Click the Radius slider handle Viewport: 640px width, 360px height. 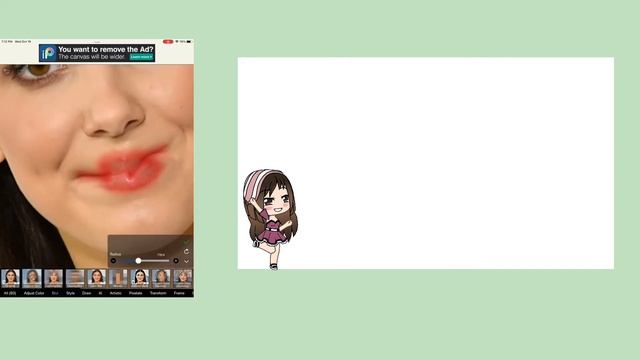(138, 260)
